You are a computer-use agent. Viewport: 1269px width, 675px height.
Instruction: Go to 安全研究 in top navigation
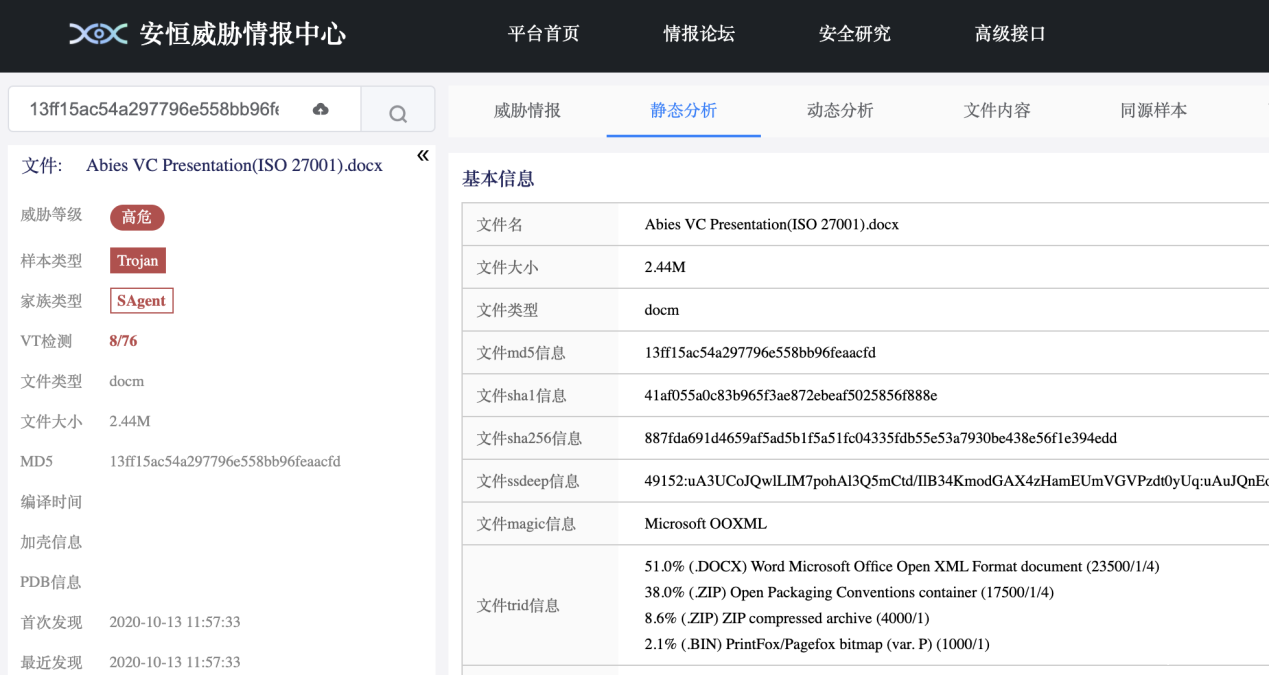tap(854, 34)
